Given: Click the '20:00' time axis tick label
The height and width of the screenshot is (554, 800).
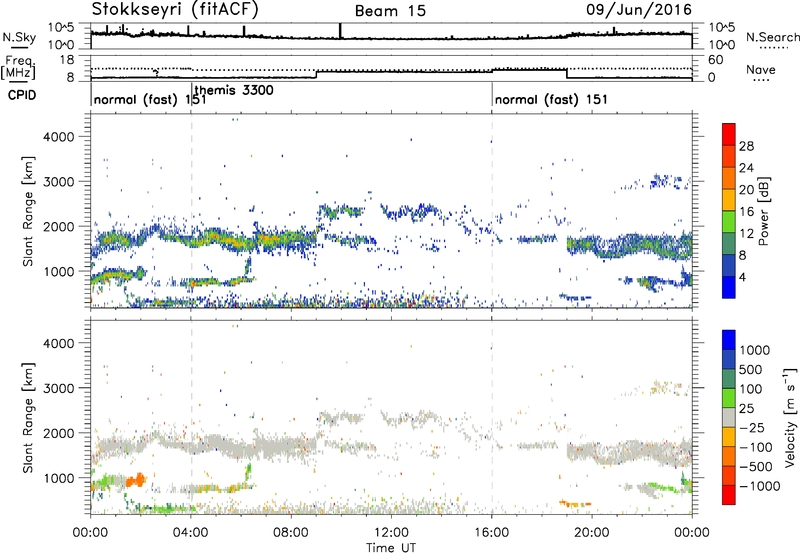Looking at the screenshot, I should 592,533.
